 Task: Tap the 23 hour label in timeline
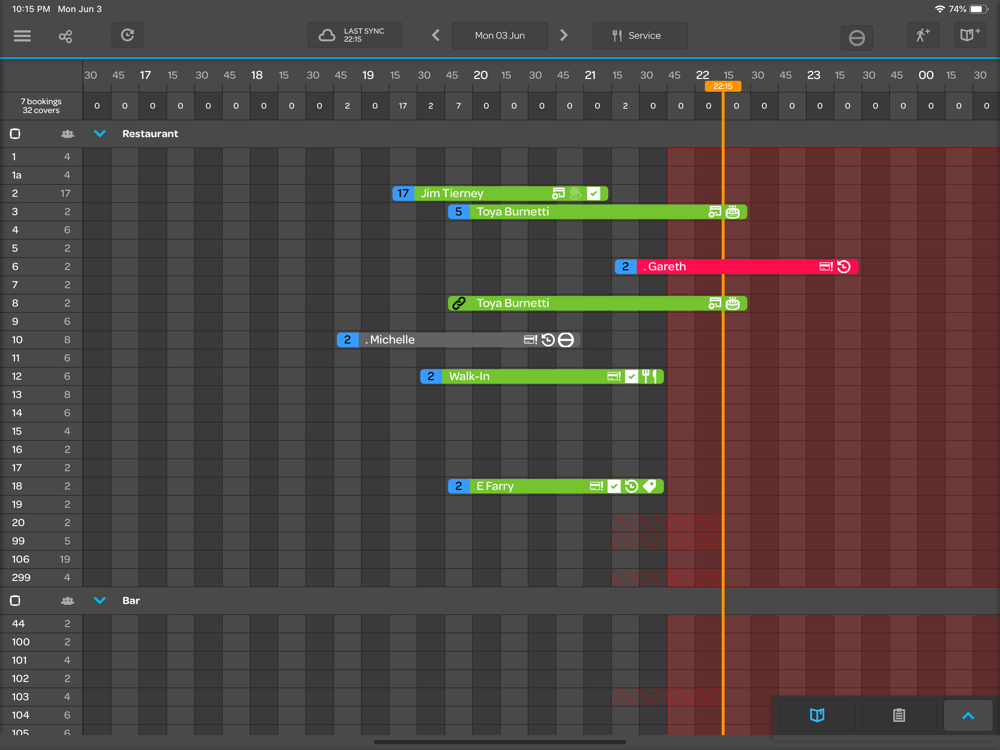[x=814, y=75]
